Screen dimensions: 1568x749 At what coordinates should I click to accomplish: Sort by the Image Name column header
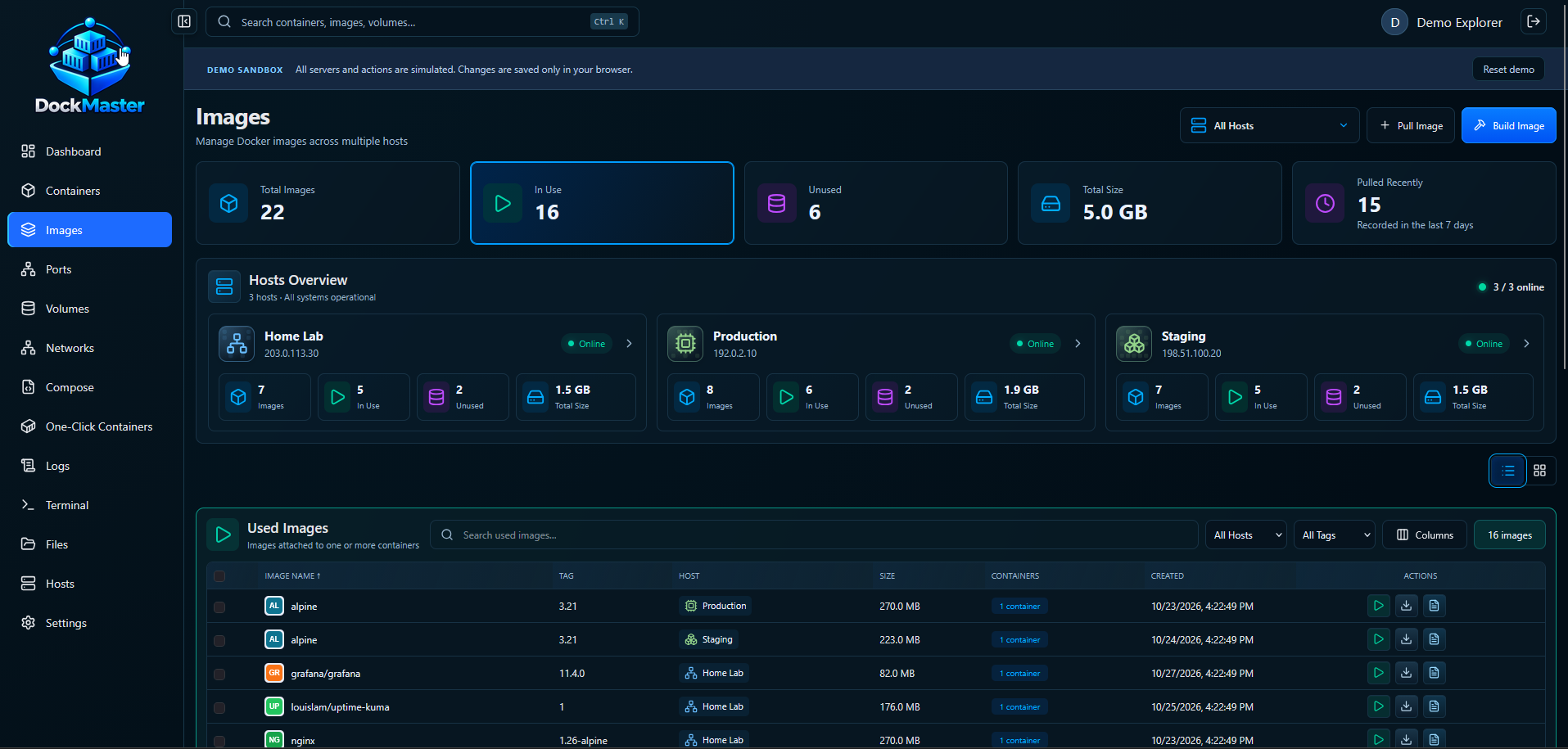292,576
